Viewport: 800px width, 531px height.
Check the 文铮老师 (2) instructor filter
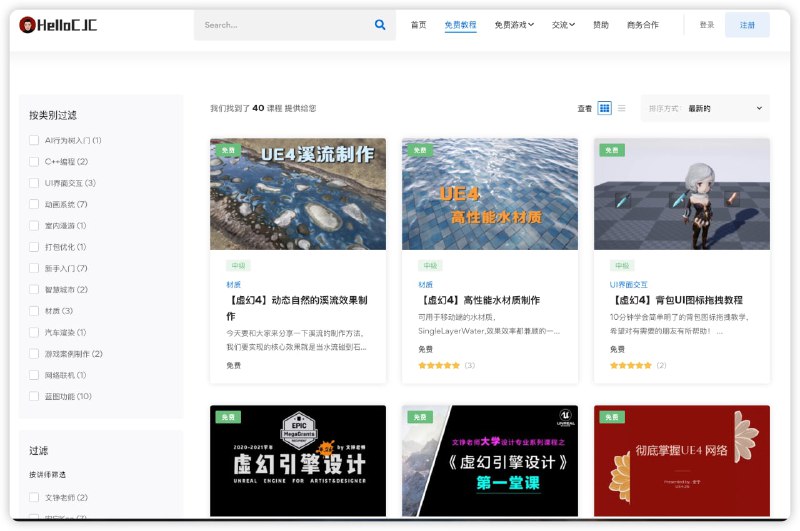[x=34, y=497]
